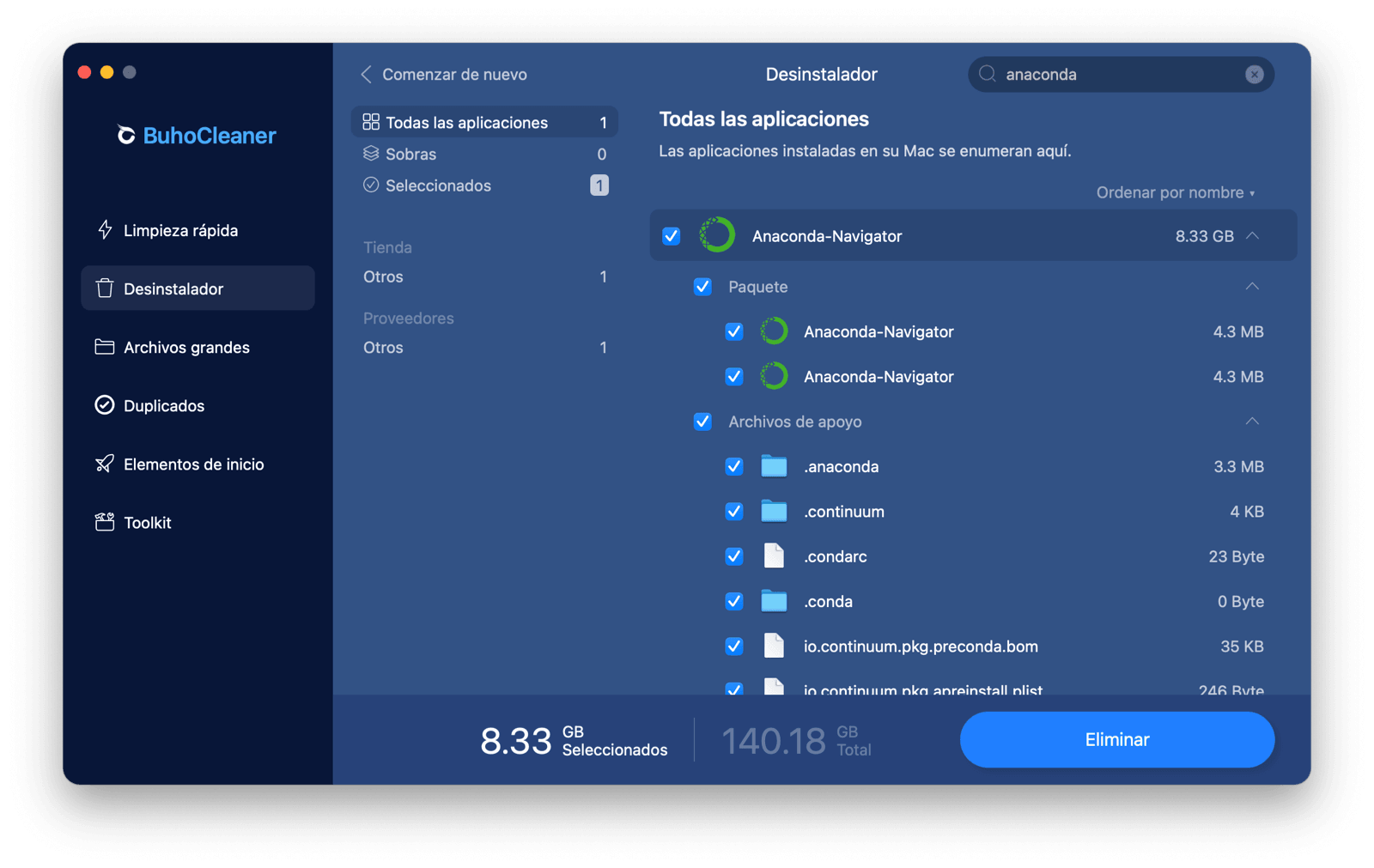
Task: Open the Toolkit section
Action: tap(198, 522)
